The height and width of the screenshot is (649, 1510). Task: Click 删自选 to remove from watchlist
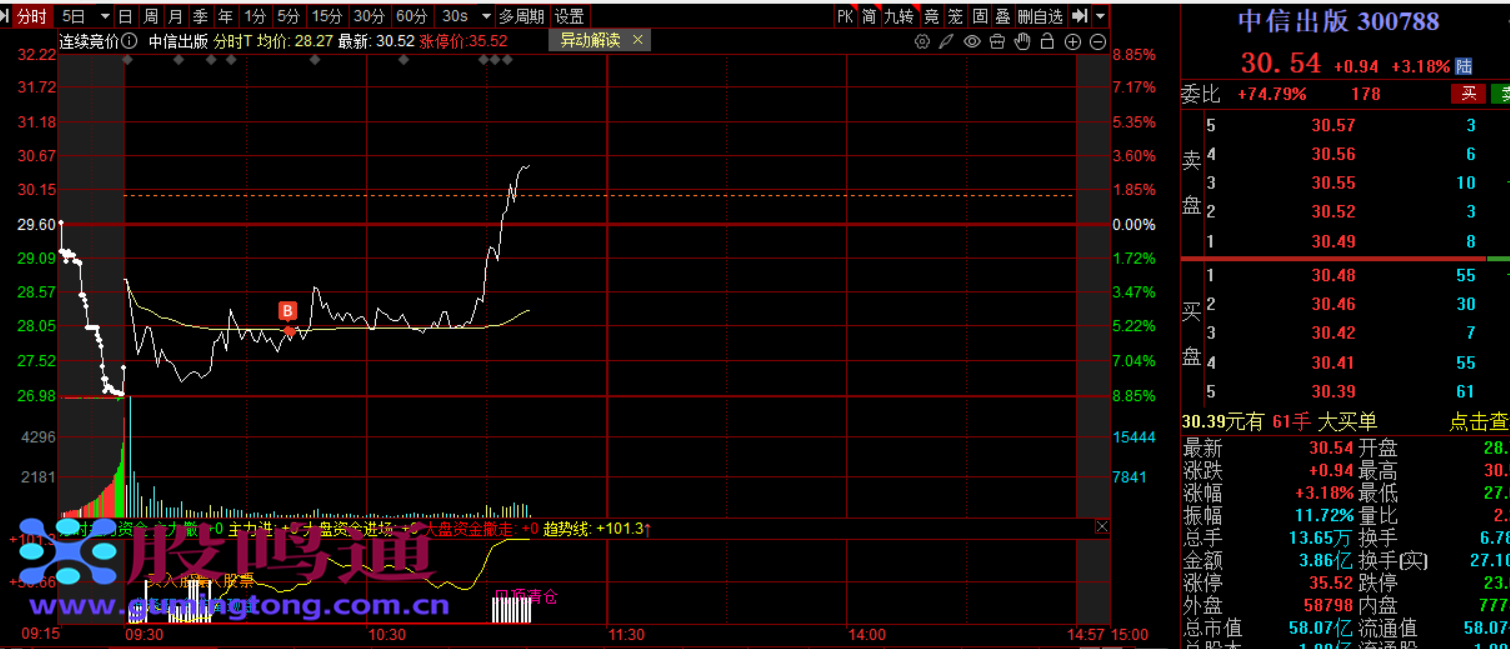pyautogui.click(x=1040, y=16)
